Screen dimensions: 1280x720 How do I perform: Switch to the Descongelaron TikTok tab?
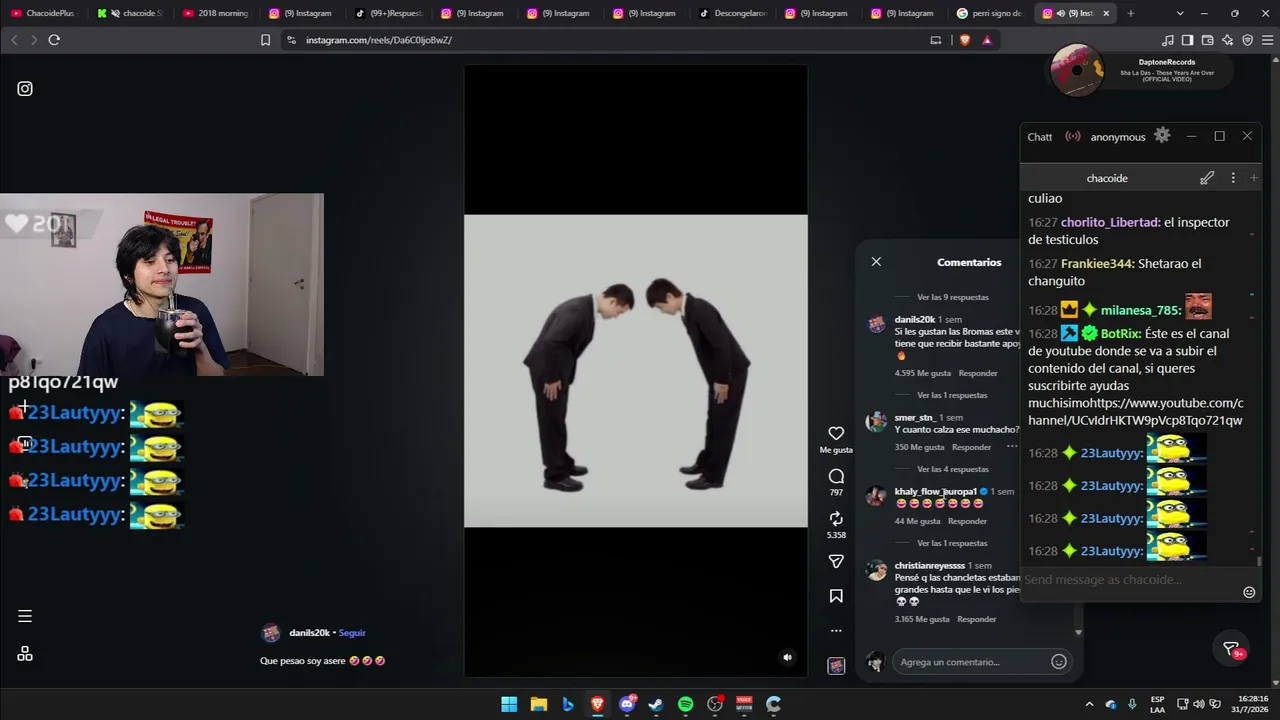click(x=732, y=13)
